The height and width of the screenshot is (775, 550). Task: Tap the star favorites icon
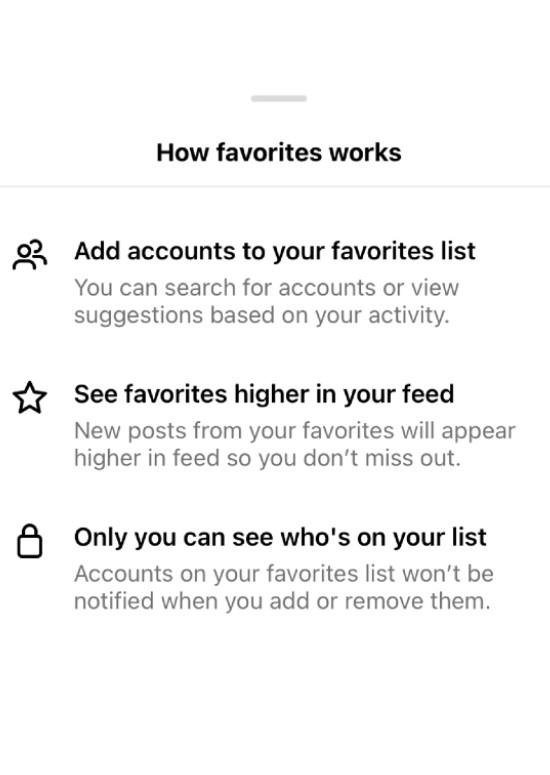(30, 397)
